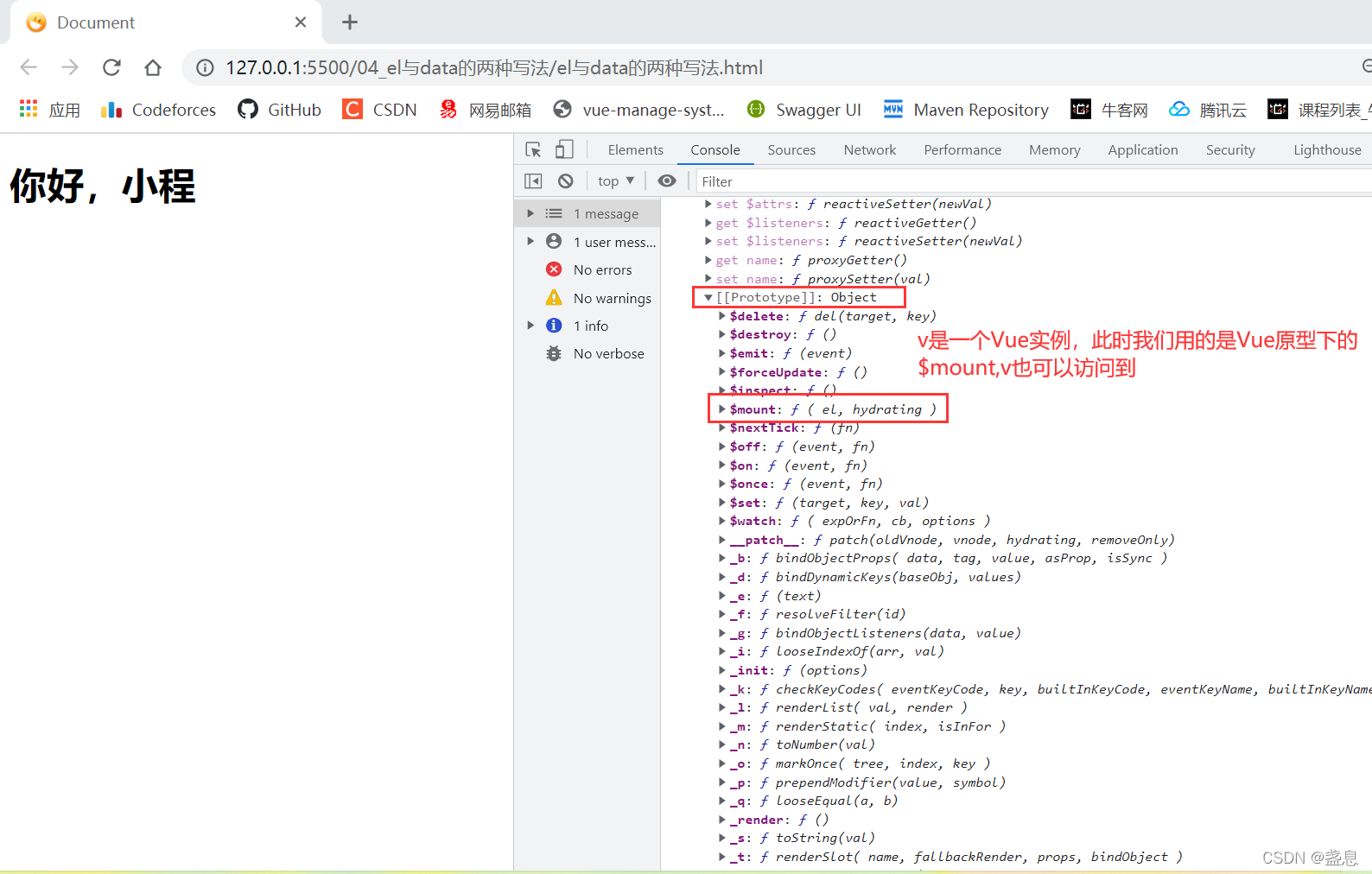
Task: Open the top context dropdown
Action: [x=616, y=180]
